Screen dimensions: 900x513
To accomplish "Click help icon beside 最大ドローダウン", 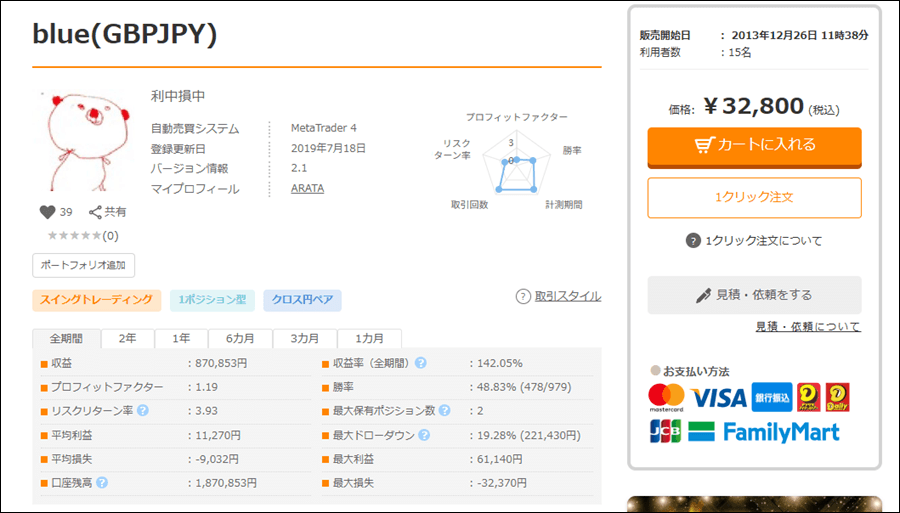I will [424, 435].
